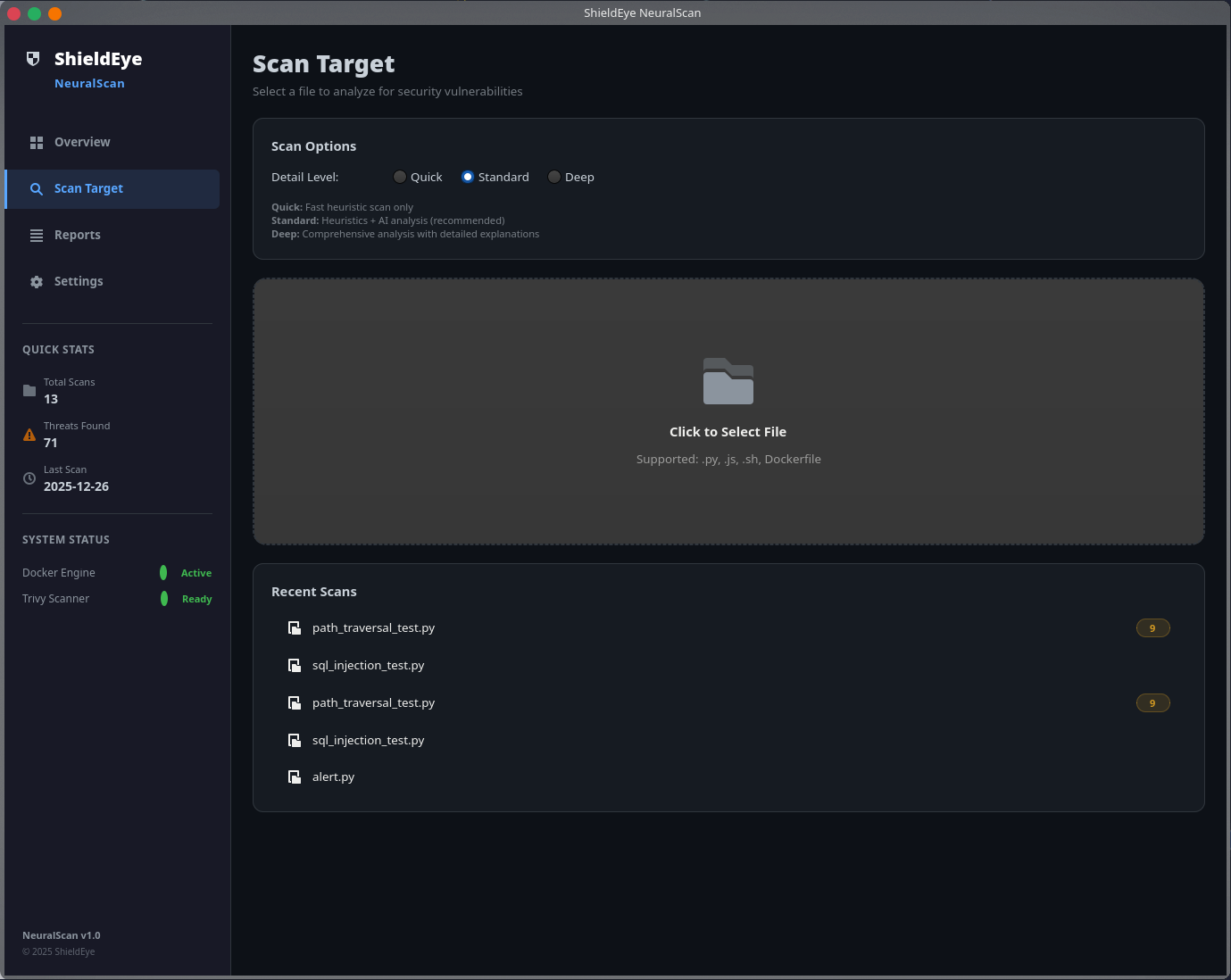Viewport: 1231px width, 980px height.
Task: Click the threat count badge on the first scan
Action: 1152,628
